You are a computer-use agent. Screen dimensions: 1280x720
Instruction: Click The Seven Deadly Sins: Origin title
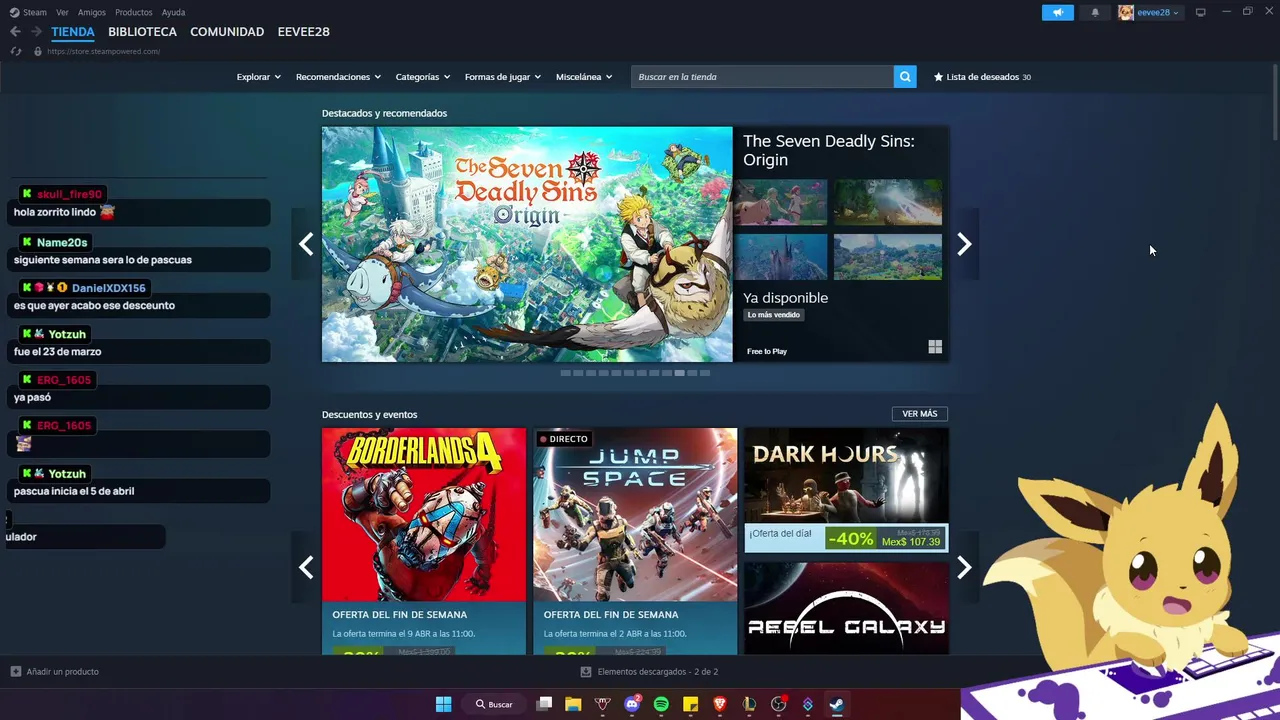pyautogui.click(x=829, y=150)
